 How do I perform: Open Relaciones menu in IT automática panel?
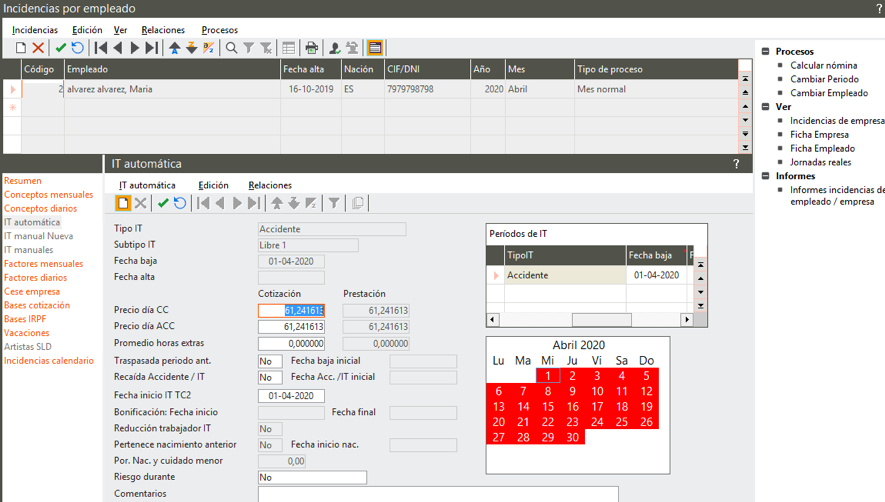[x=270, y=185]
